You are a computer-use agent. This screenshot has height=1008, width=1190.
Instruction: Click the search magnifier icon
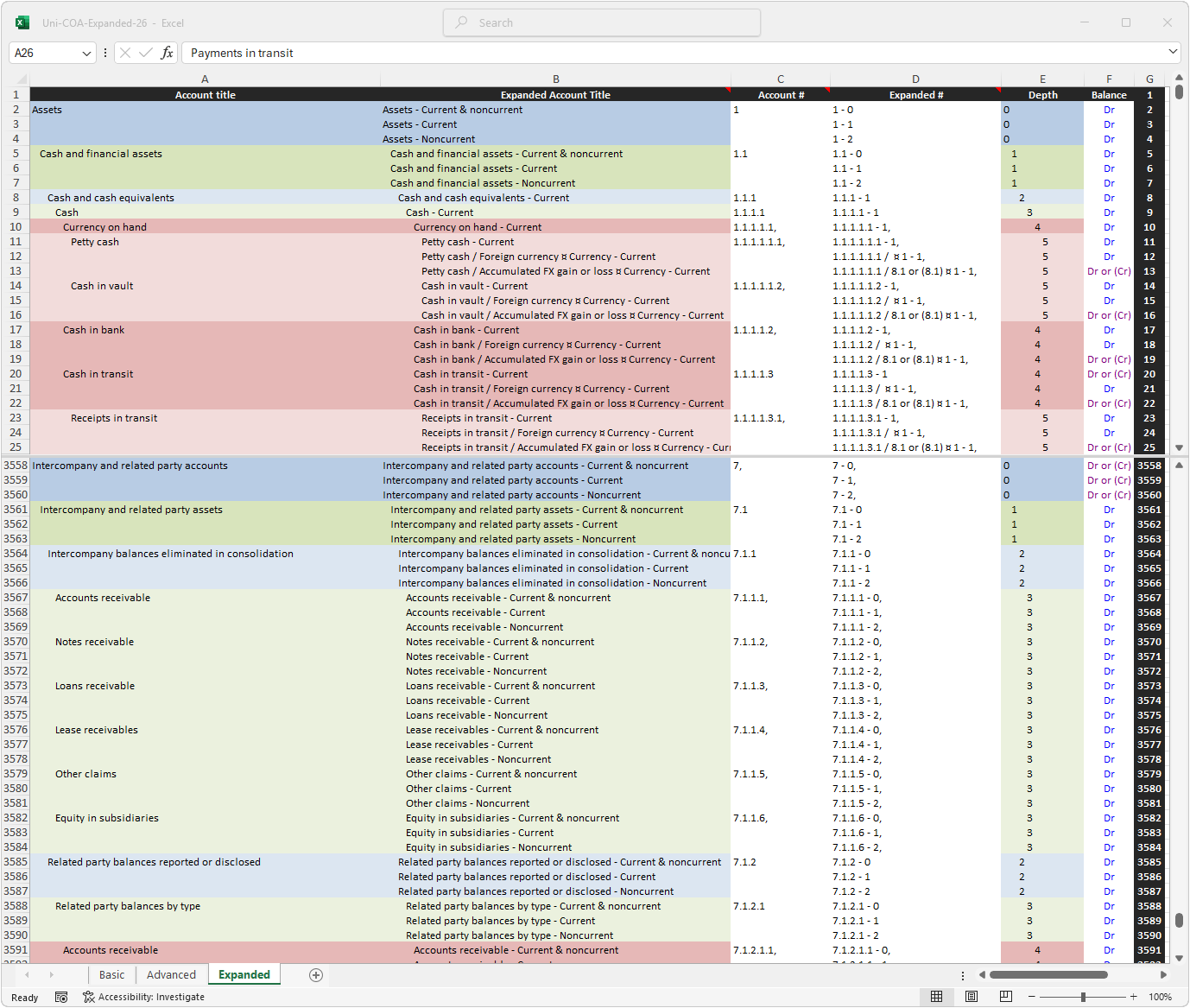click(x=462, y=22)
